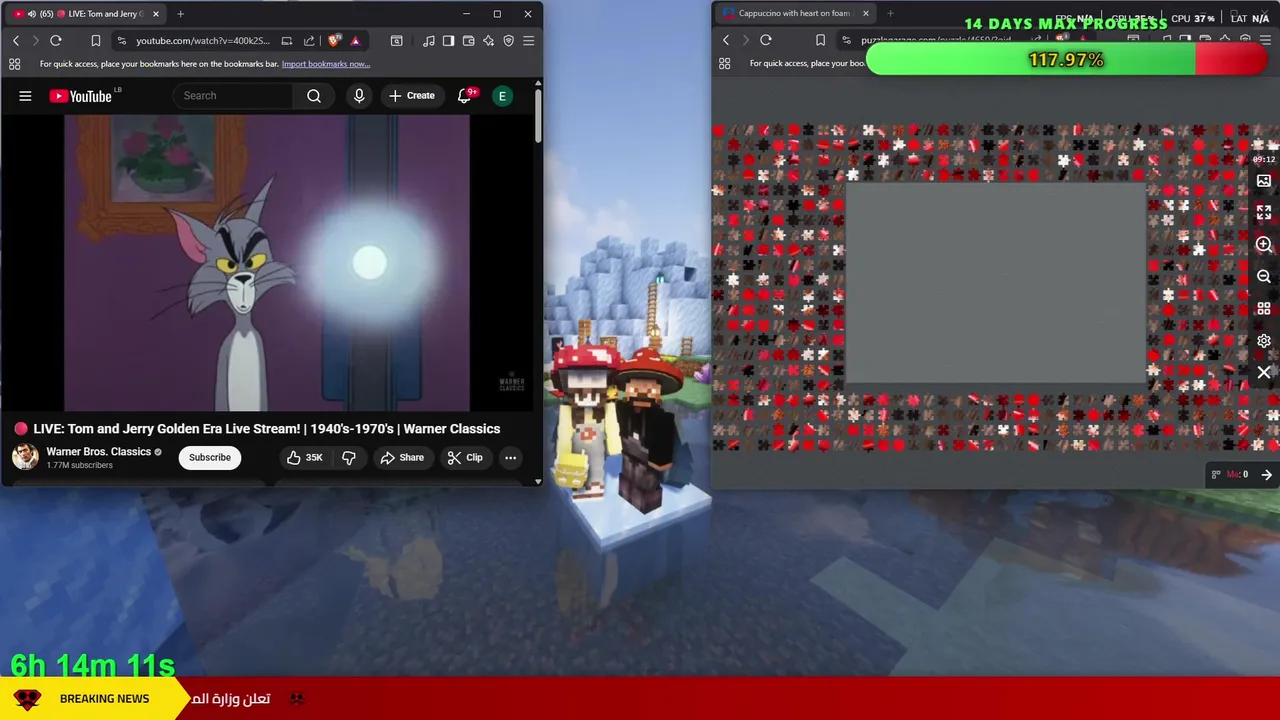Click the Import bookmarks now link
This screenshot has width=1280, height=720.
(x=326, y=64)
